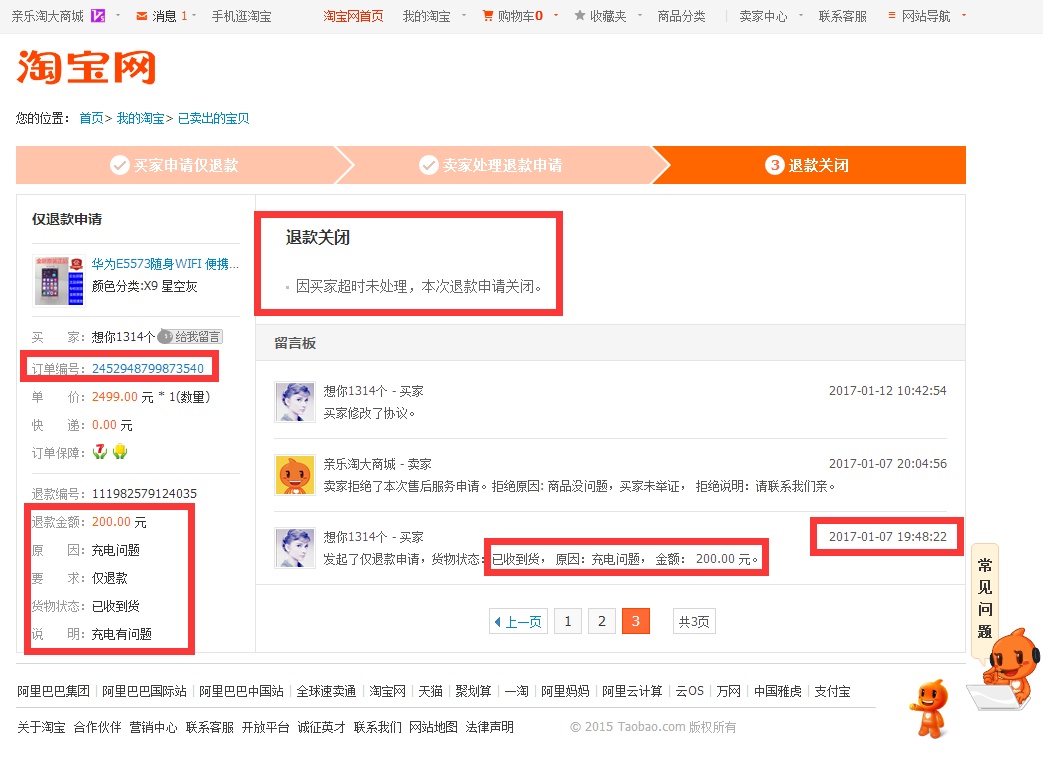1043x759 pixels.
Task: Open footer link 中国雅虎
Action: 778,691
